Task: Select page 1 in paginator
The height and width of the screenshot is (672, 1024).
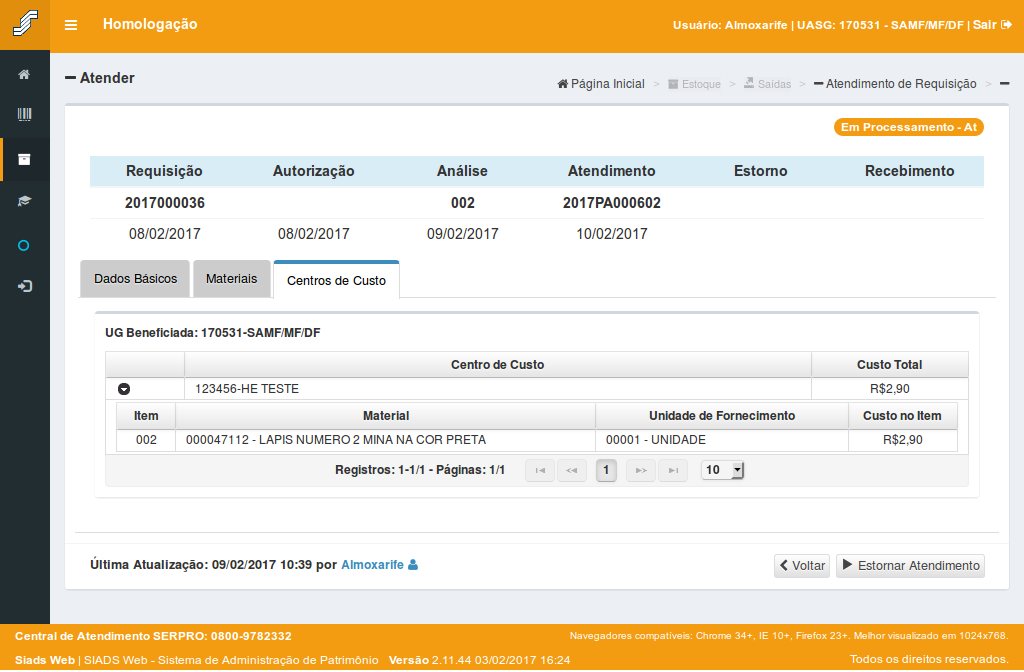Action: point(606,470)
